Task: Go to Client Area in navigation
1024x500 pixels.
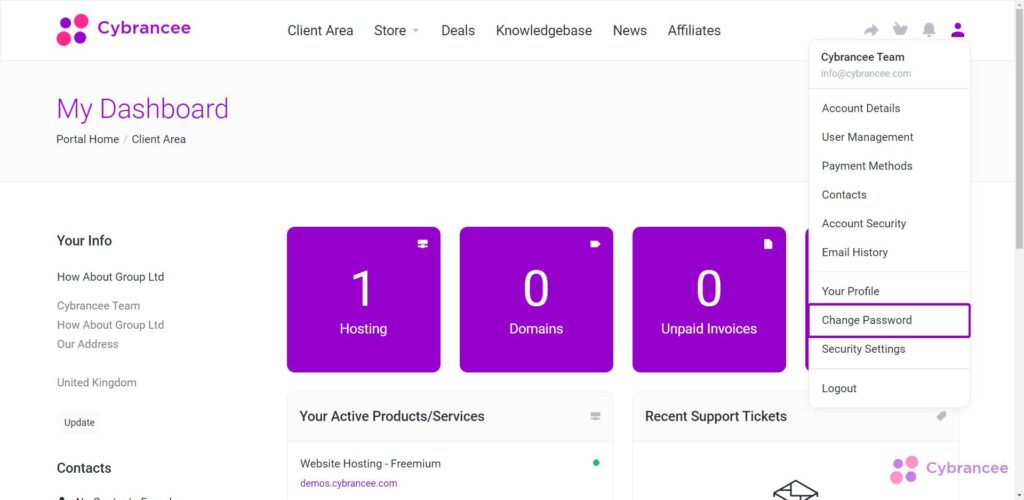Action: click(320, 31)
